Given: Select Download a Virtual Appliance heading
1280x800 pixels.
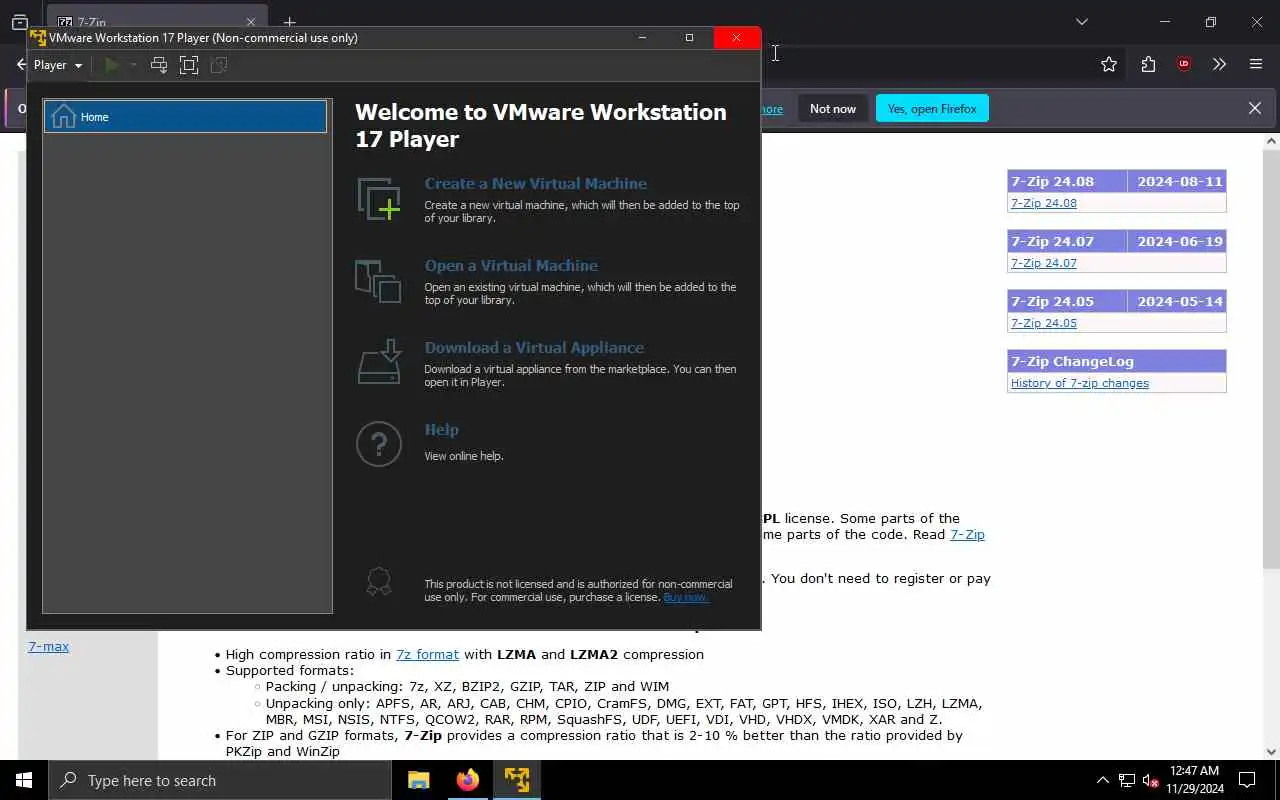Looking at the screenshot, I should (534, 347).
